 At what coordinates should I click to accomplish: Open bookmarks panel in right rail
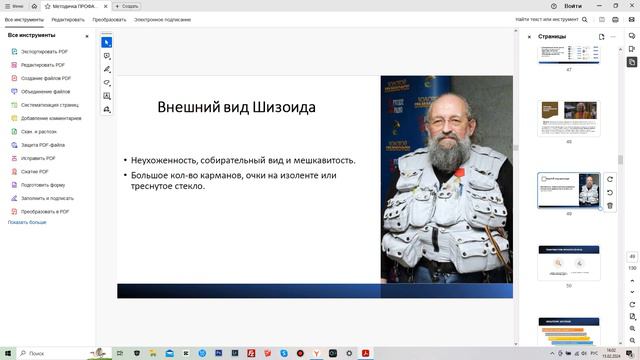(632, 49)
